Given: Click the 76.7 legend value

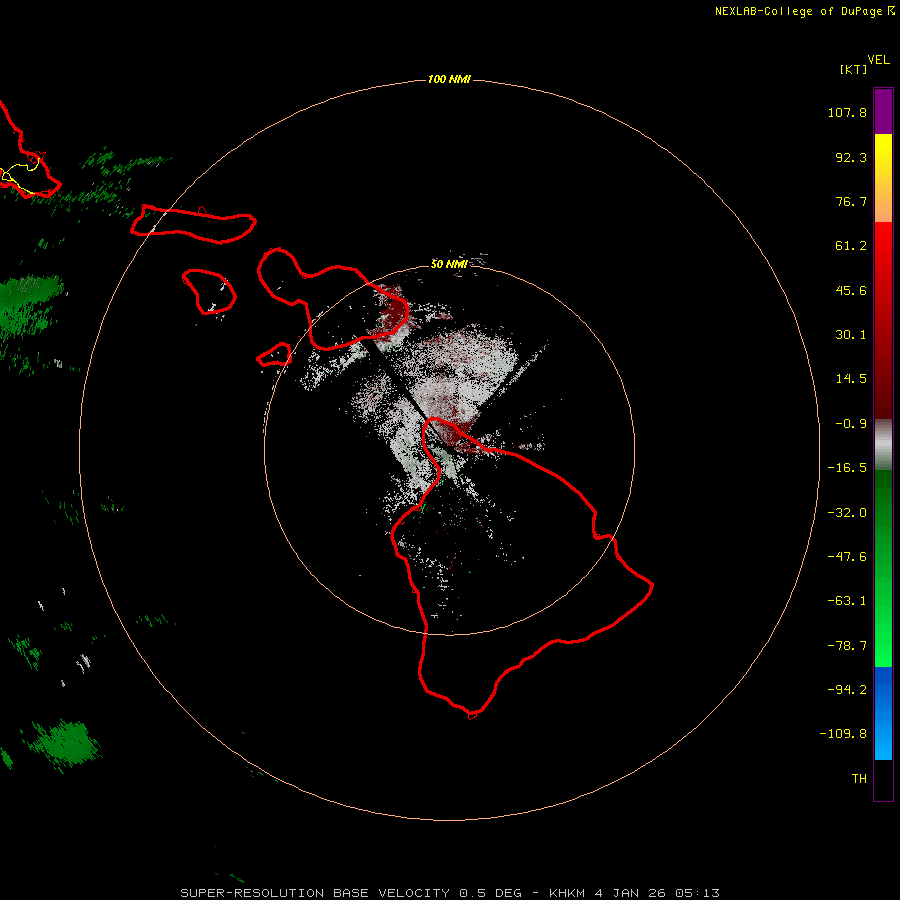Looking at the screenshot, I should 851,201.
